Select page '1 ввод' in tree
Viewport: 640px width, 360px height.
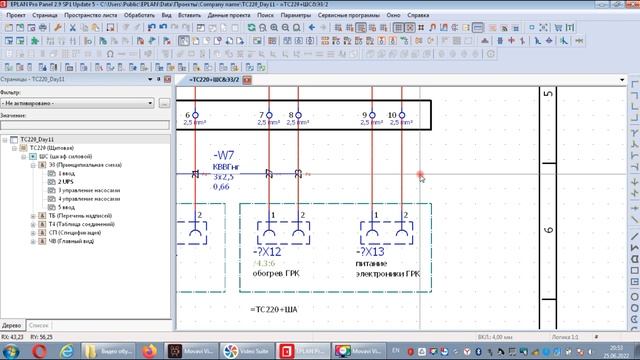[66, 173]
